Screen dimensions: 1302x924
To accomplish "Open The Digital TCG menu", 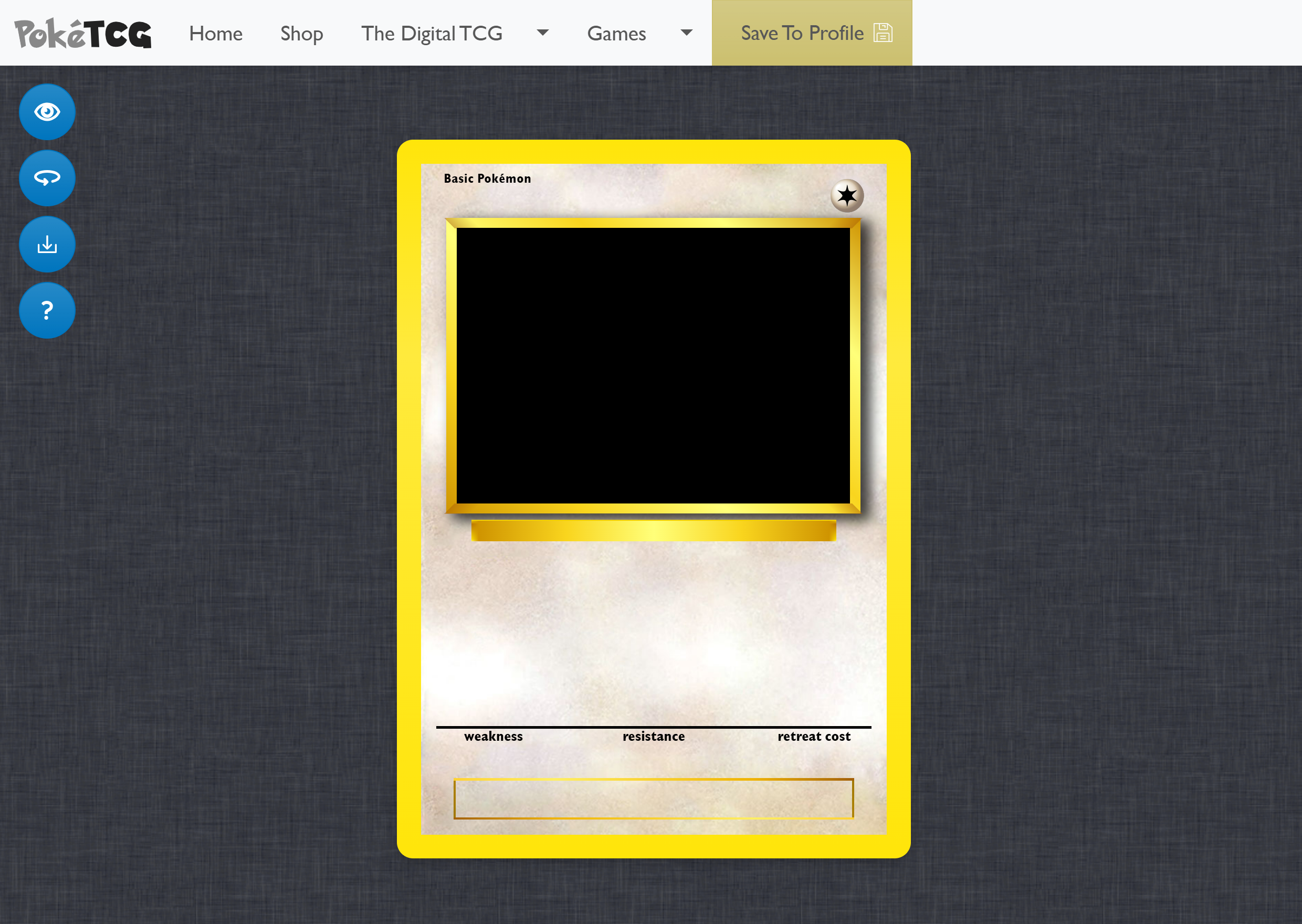I will 432,34.
